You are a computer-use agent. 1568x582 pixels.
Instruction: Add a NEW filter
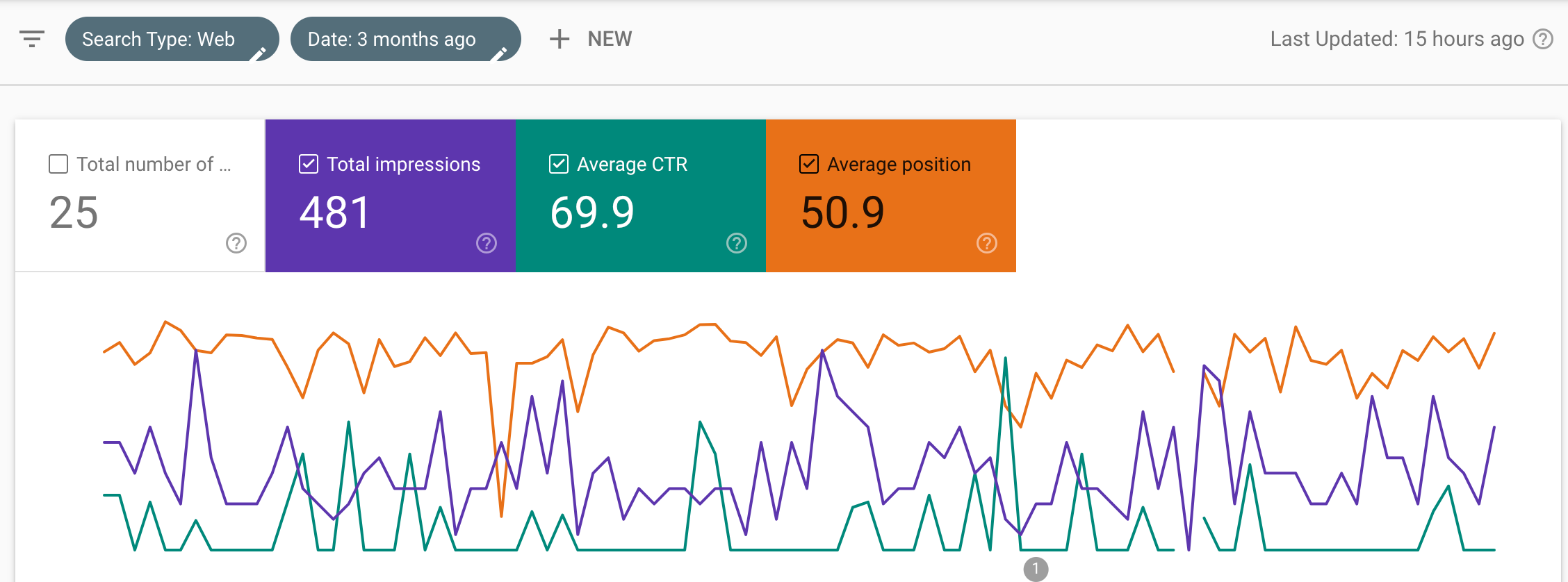(x=610, y=39)
